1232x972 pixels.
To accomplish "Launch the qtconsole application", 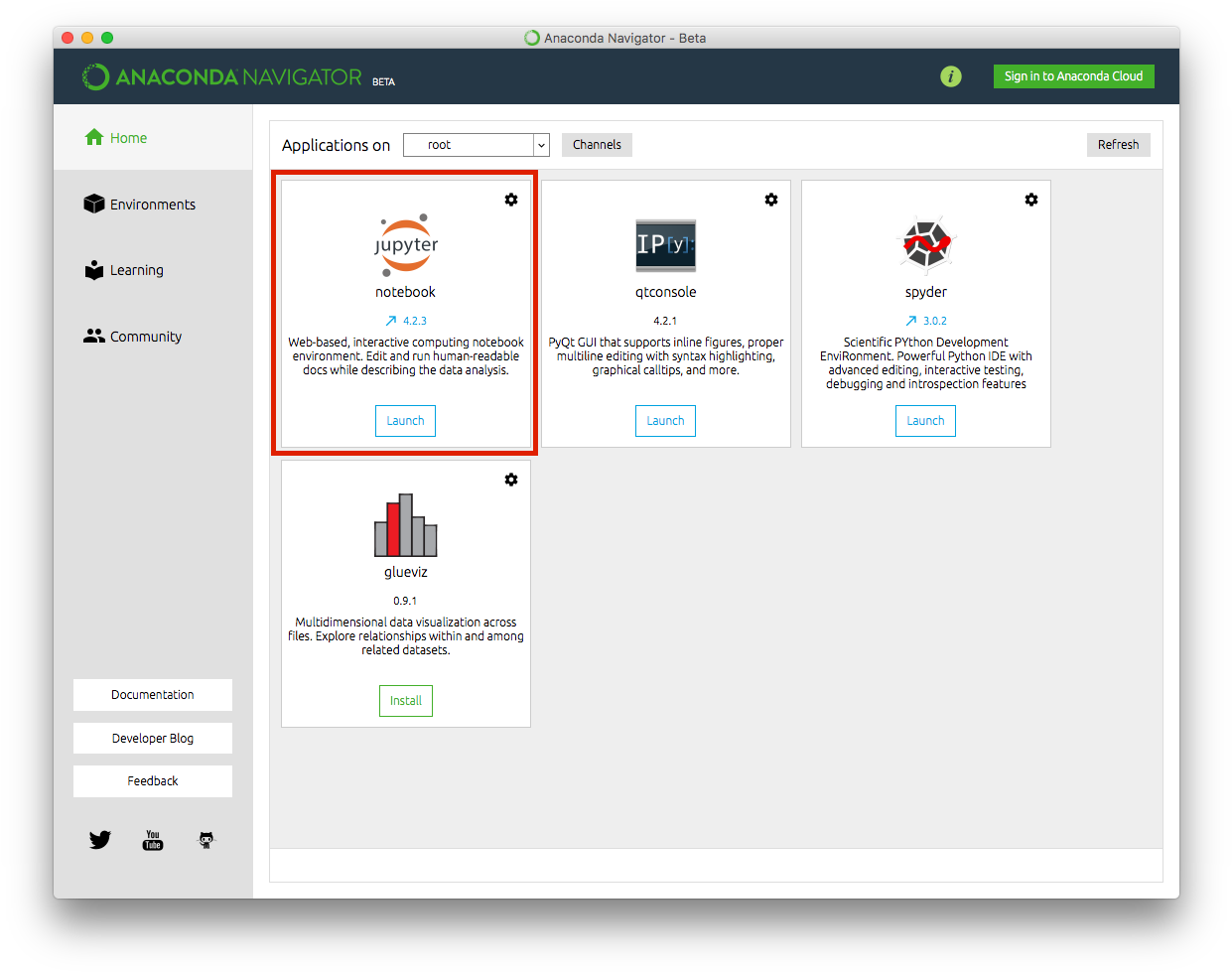I will [665, 421].
